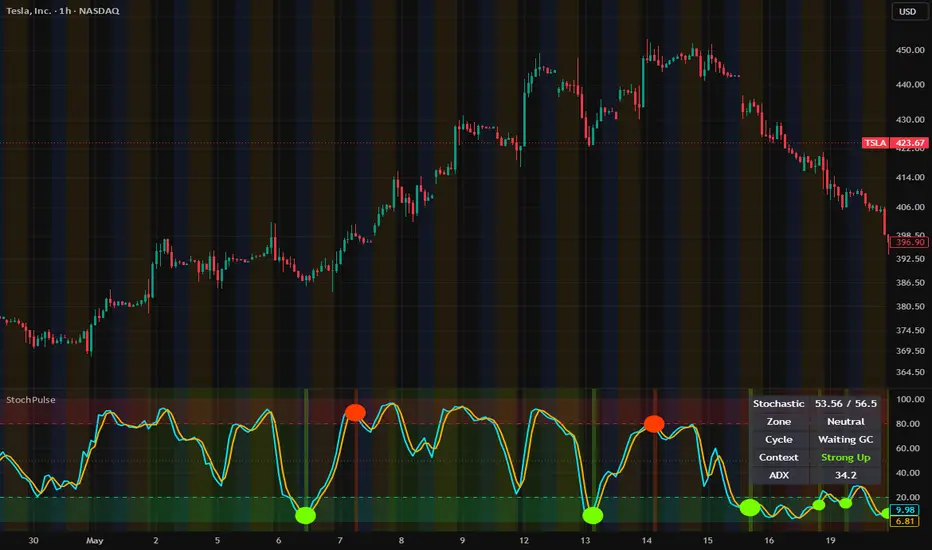Click the 30 date on the time axis
The height and width of the screenshot is (550, 932).
33,540
